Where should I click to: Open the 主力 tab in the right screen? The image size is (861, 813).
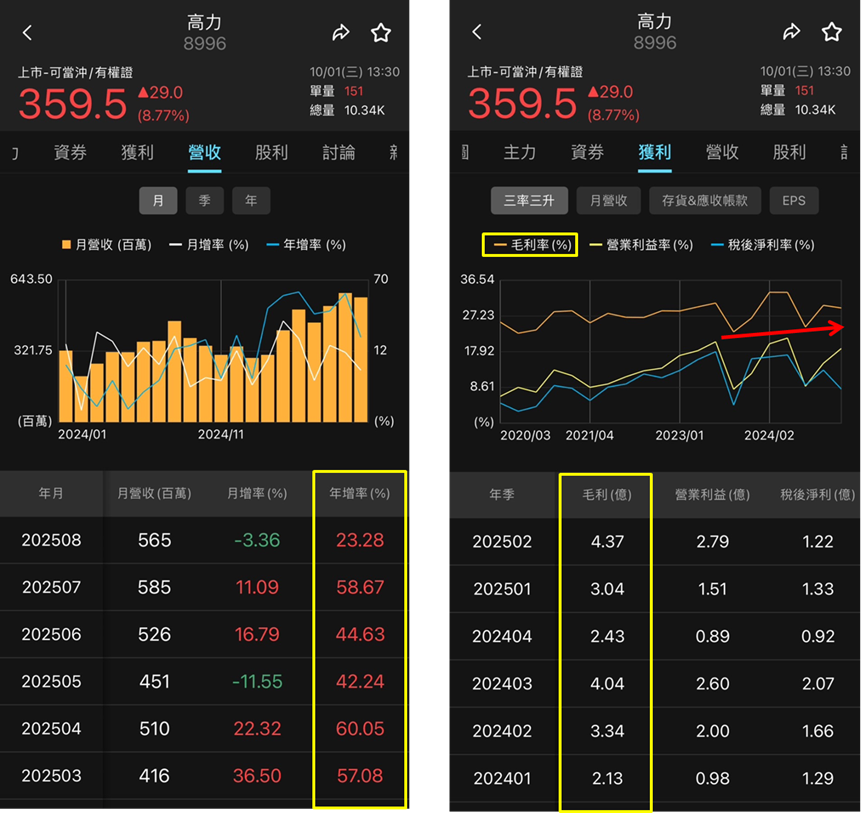pyautogui.click(x=520, y=152)
